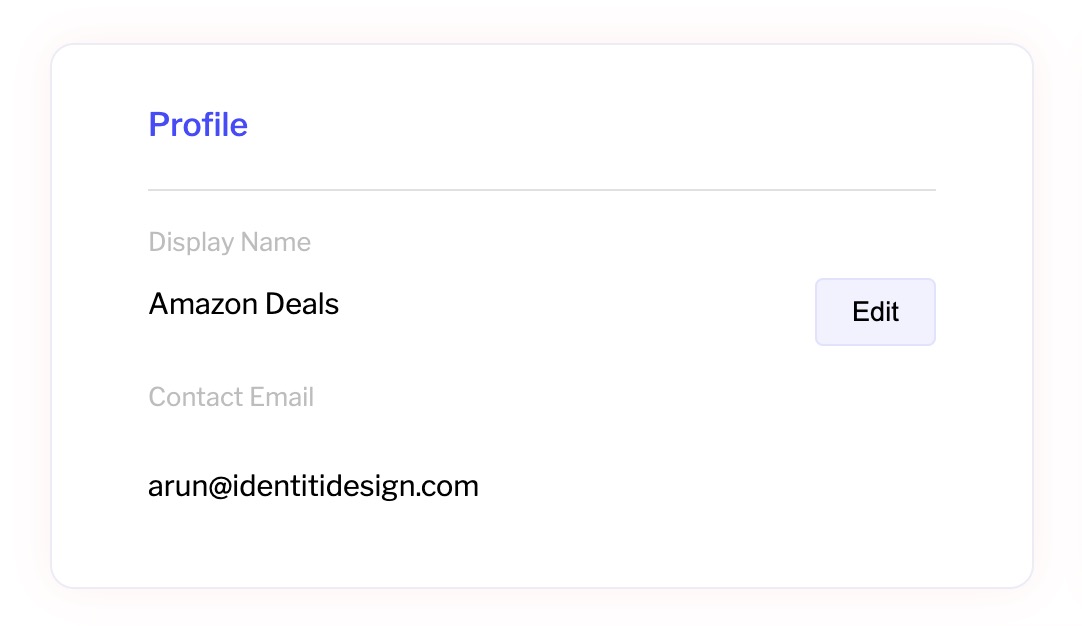The height and width of the screenshot is (626, 1082).
Task: Click the word "Amazon" in the display name
Action: click(x=205, y=304)
